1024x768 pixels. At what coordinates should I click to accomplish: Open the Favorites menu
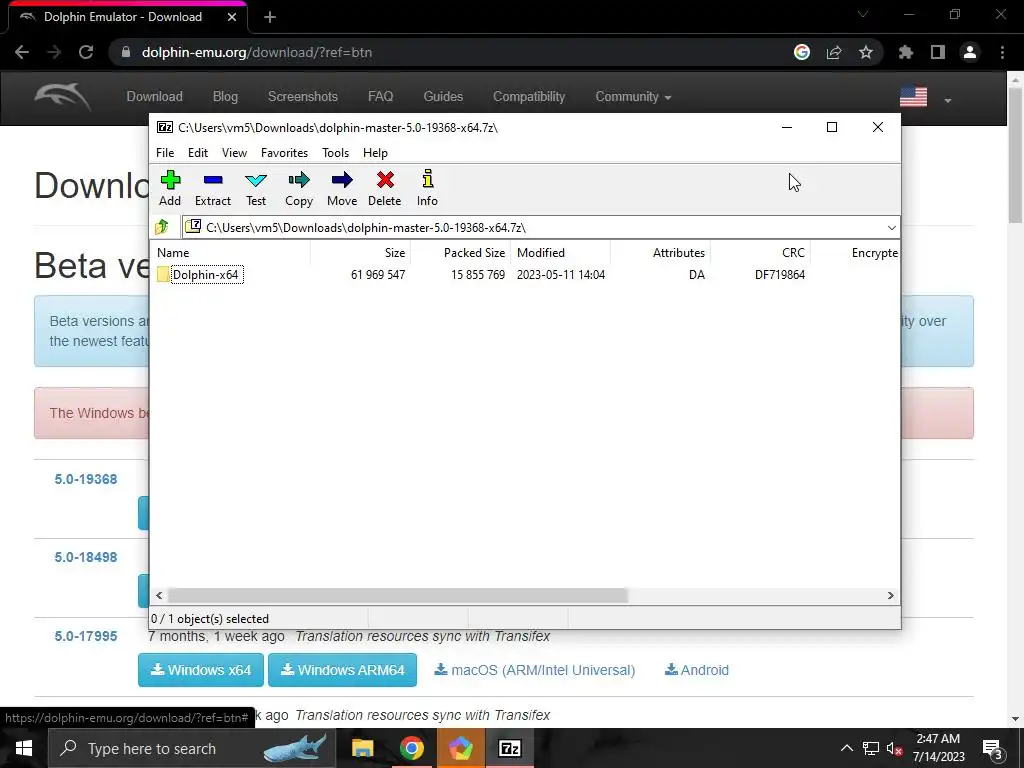[x=284, y=153]
